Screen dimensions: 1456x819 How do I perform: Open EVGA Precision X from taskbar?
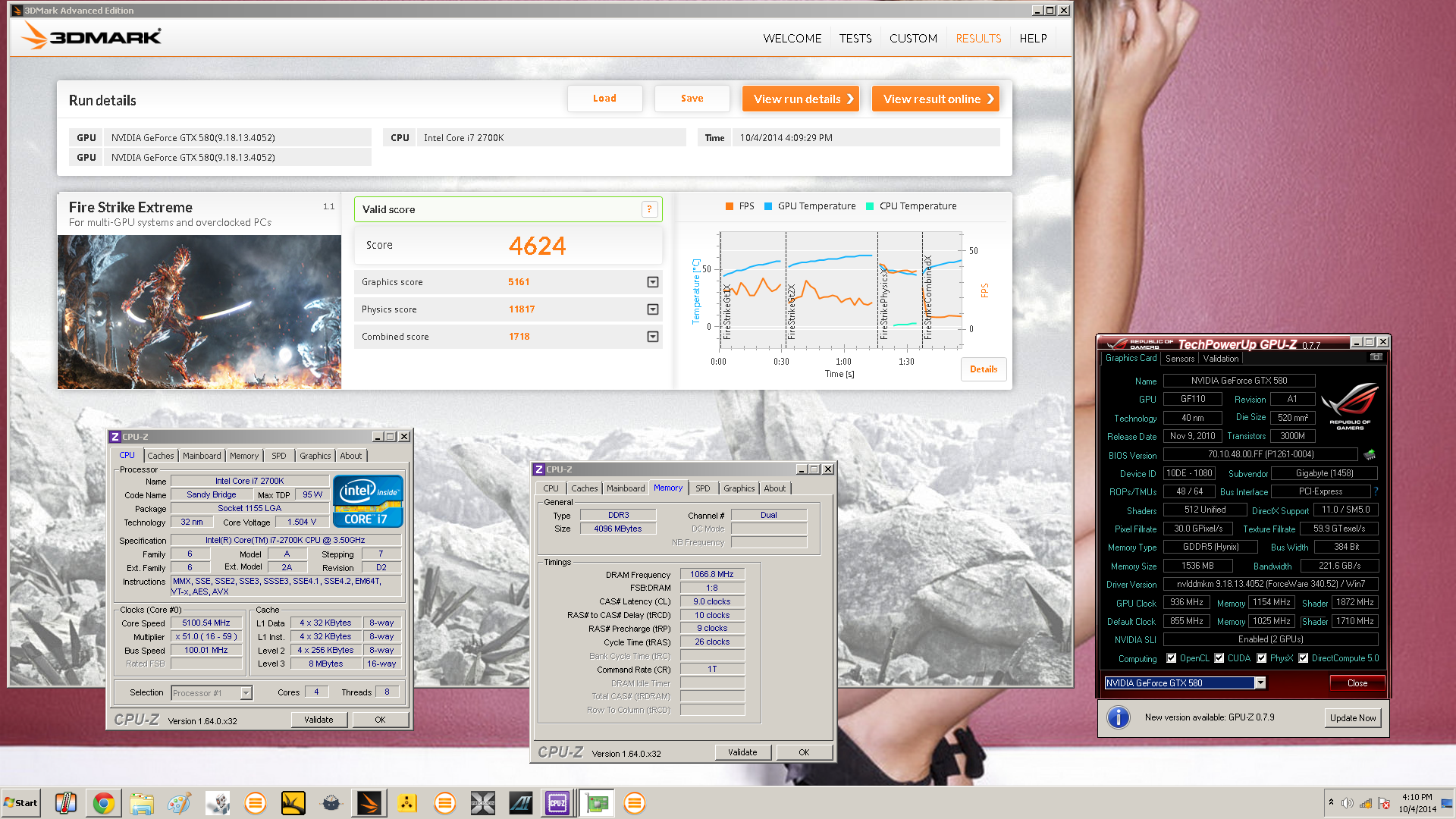click(x=482, y=803)
